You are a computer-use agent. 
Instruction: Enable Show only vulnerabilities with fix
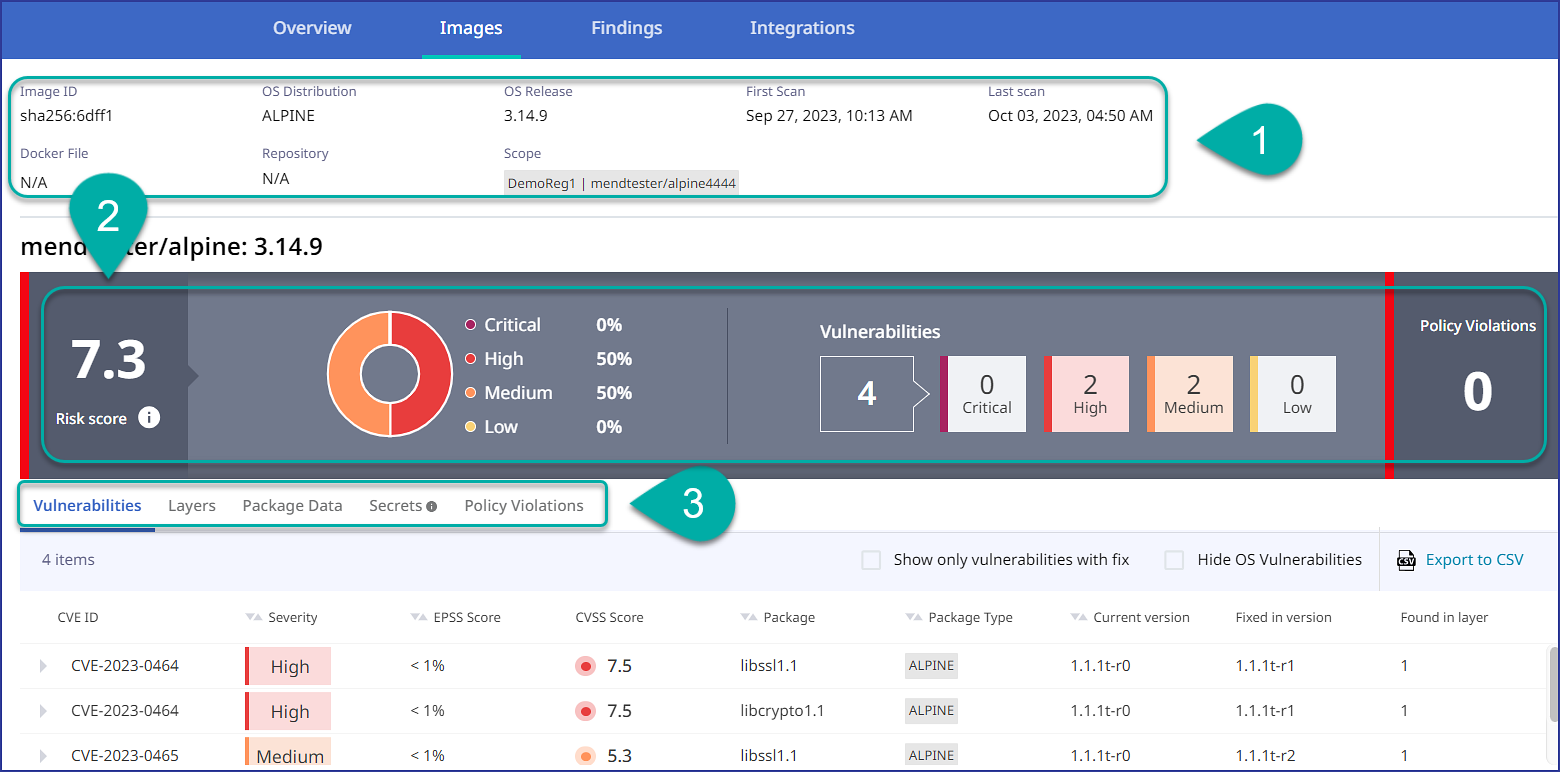(871, 560)
